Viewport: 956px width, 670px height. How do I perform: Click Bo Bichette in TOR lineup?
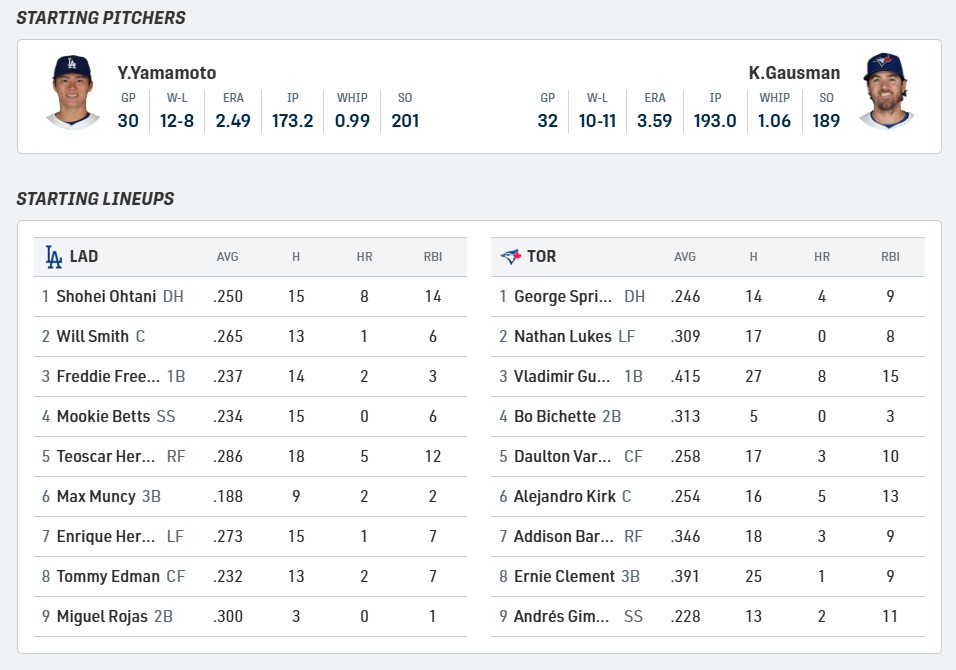point(555,417)
